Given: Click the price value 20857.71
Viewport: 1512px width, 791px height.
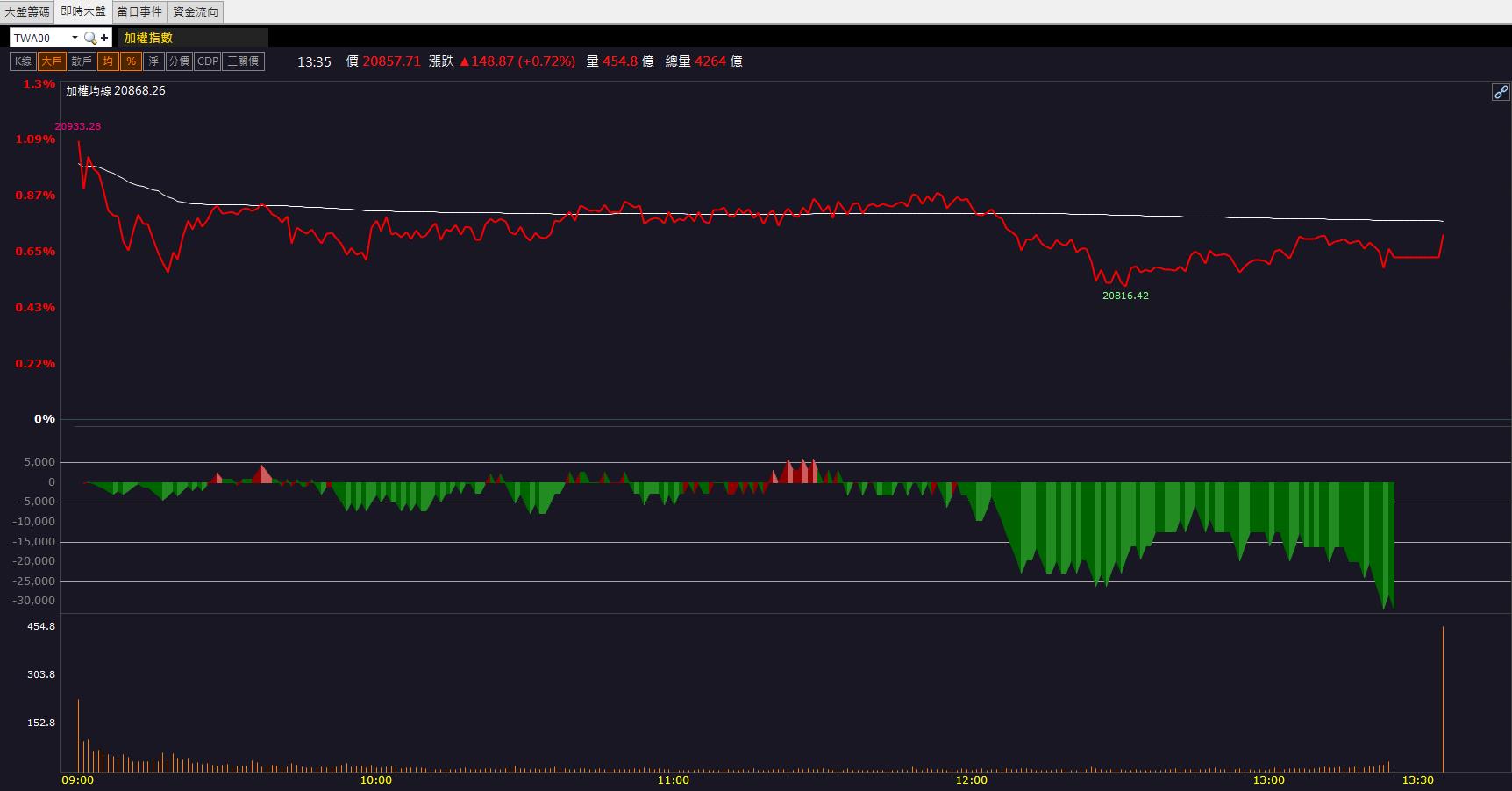Looking at the screenshot, I should coord(391,61).
